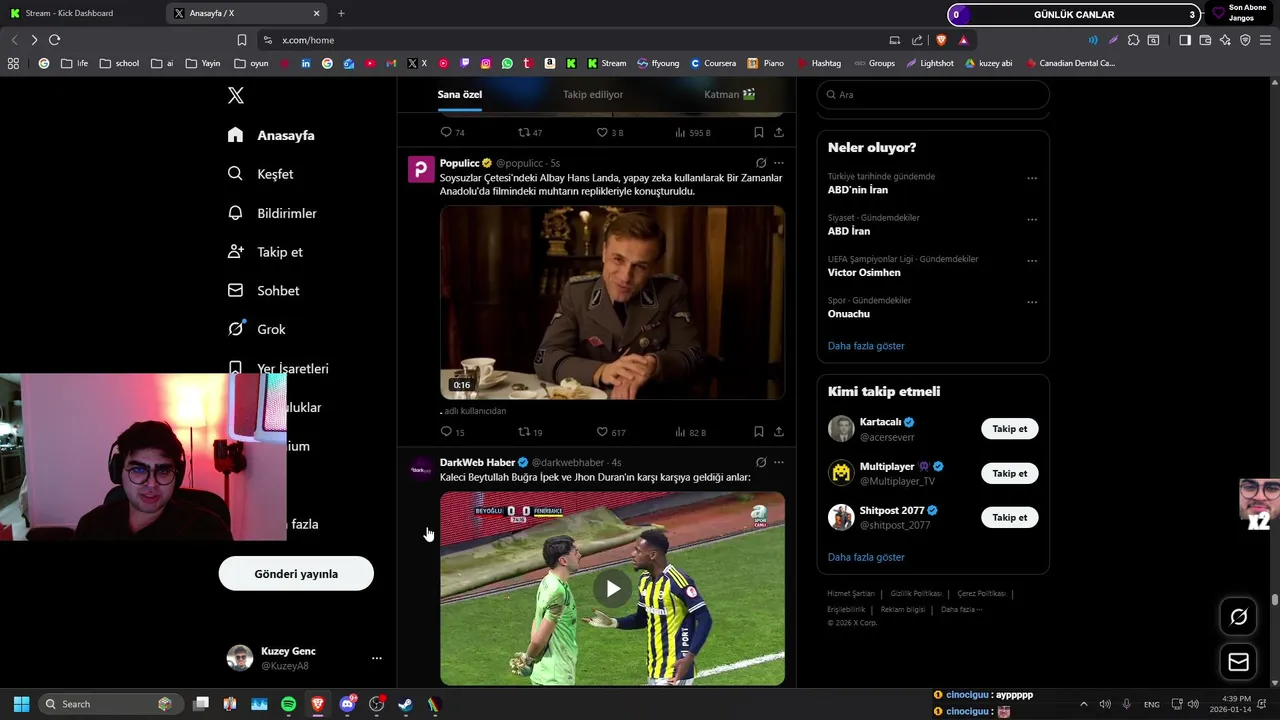Screen dimensions: 1280x720
Task: Open Discord from the taskbar
Action: (347, 704)
